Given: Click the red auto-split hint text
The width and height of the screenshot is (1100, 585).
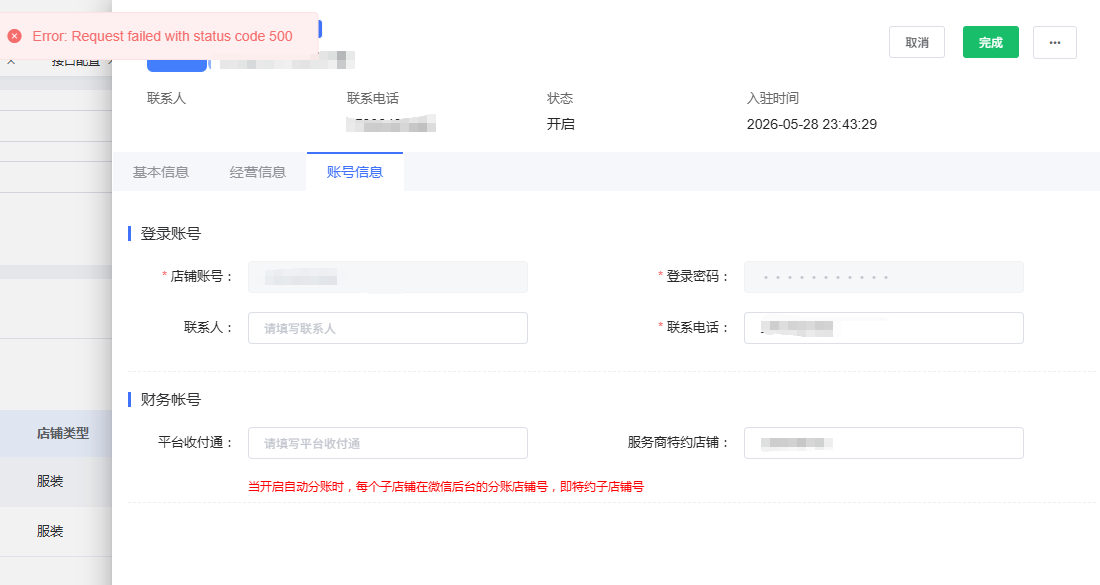Looking at the screenshot, I should [445, 486].
